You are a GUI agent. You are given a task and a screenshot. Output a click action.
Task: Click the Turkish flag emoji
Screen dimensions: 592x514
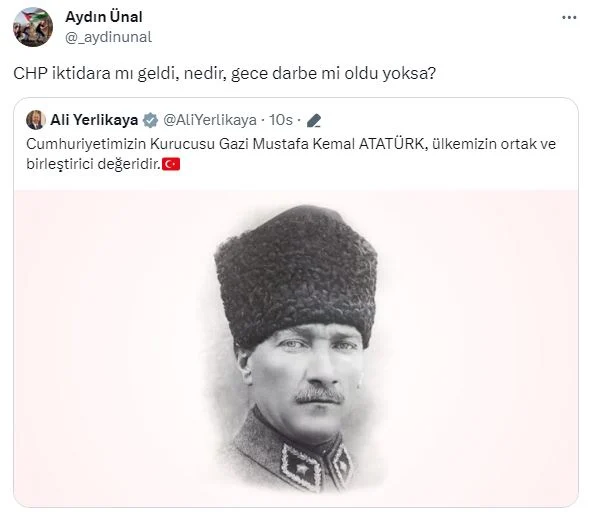[171, 164]
